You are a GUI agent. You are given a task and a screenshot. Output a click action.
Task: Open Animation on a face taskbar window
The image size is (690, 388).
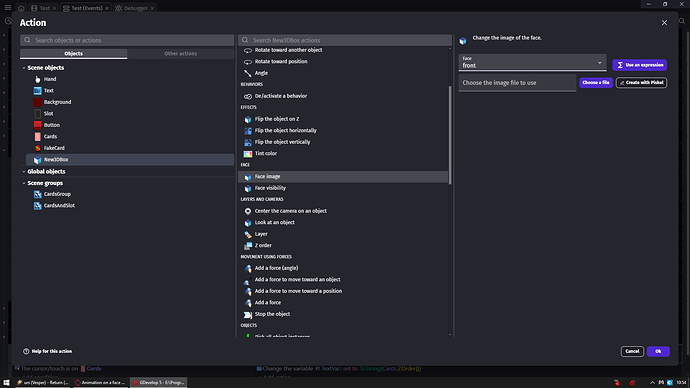coord(100,383)
